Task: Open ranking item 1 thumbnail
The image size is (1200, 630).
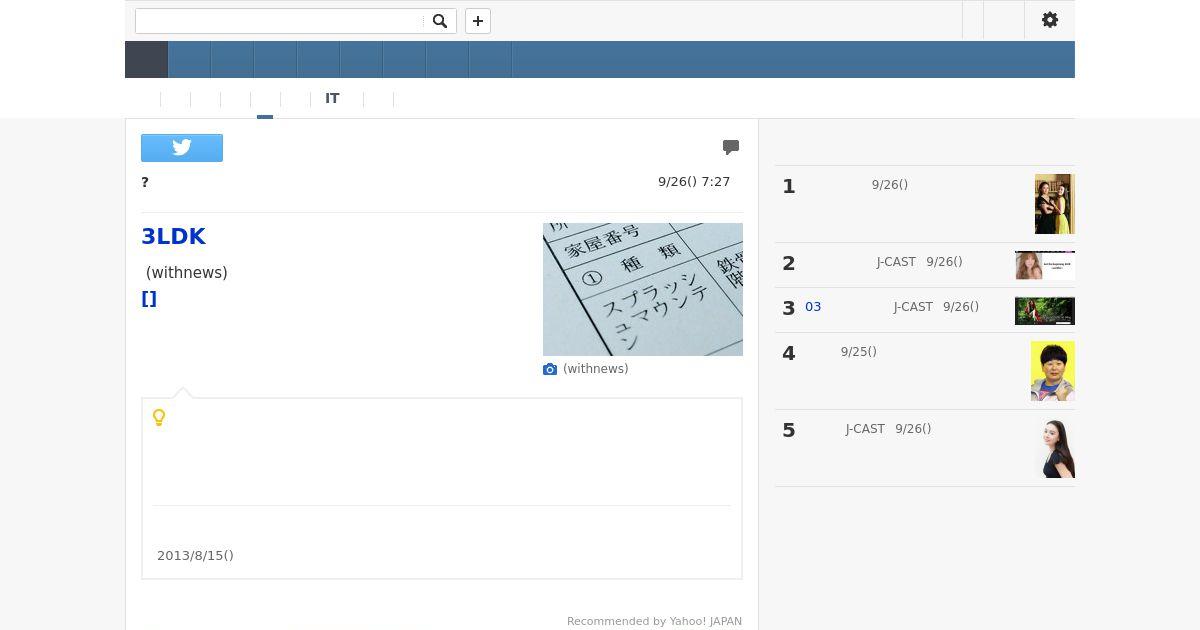Action: (x=1055, y=204)
